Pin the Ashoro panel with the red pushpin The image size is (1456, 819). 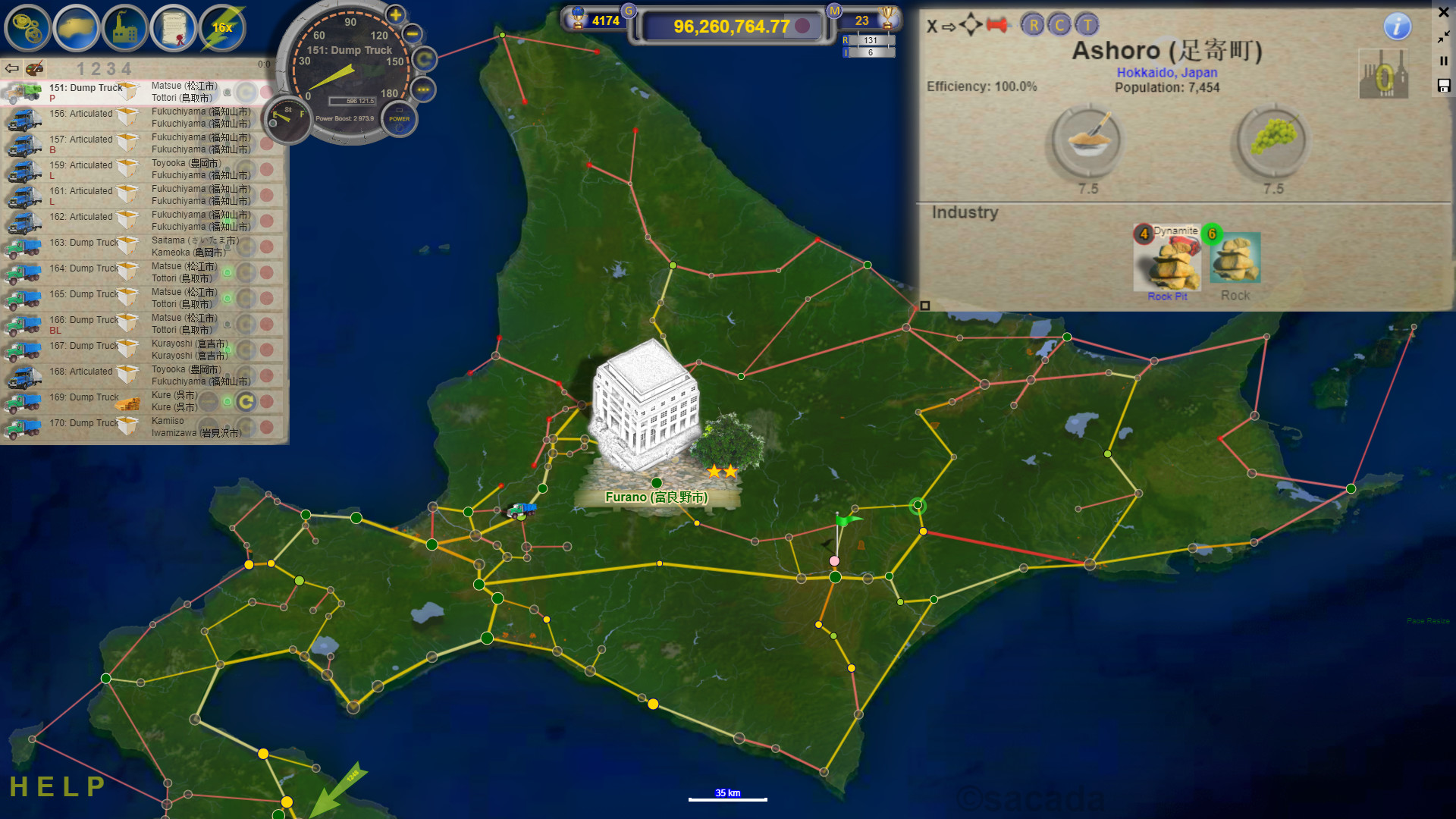[998, 24]
